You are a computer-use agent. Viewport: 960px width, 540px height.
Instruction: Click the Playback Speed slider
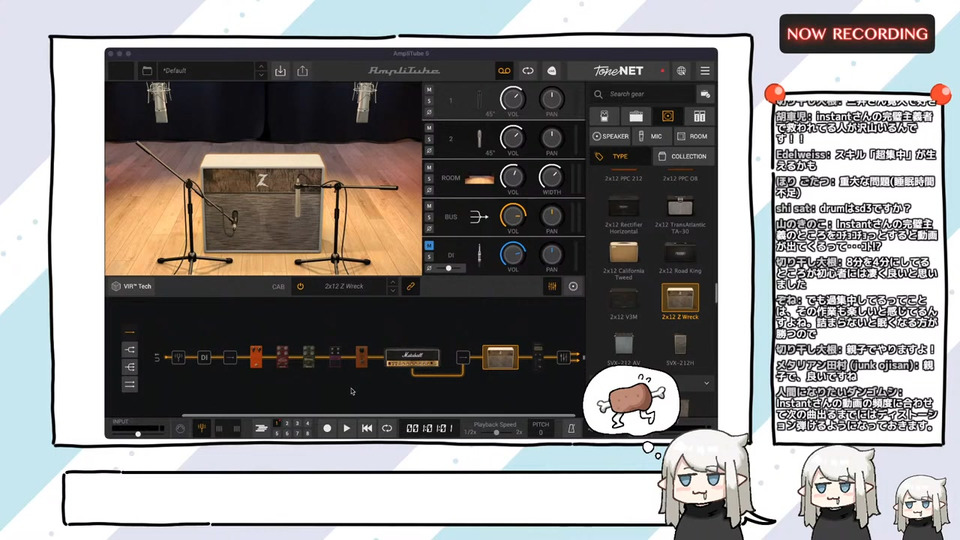pos(496,432)
